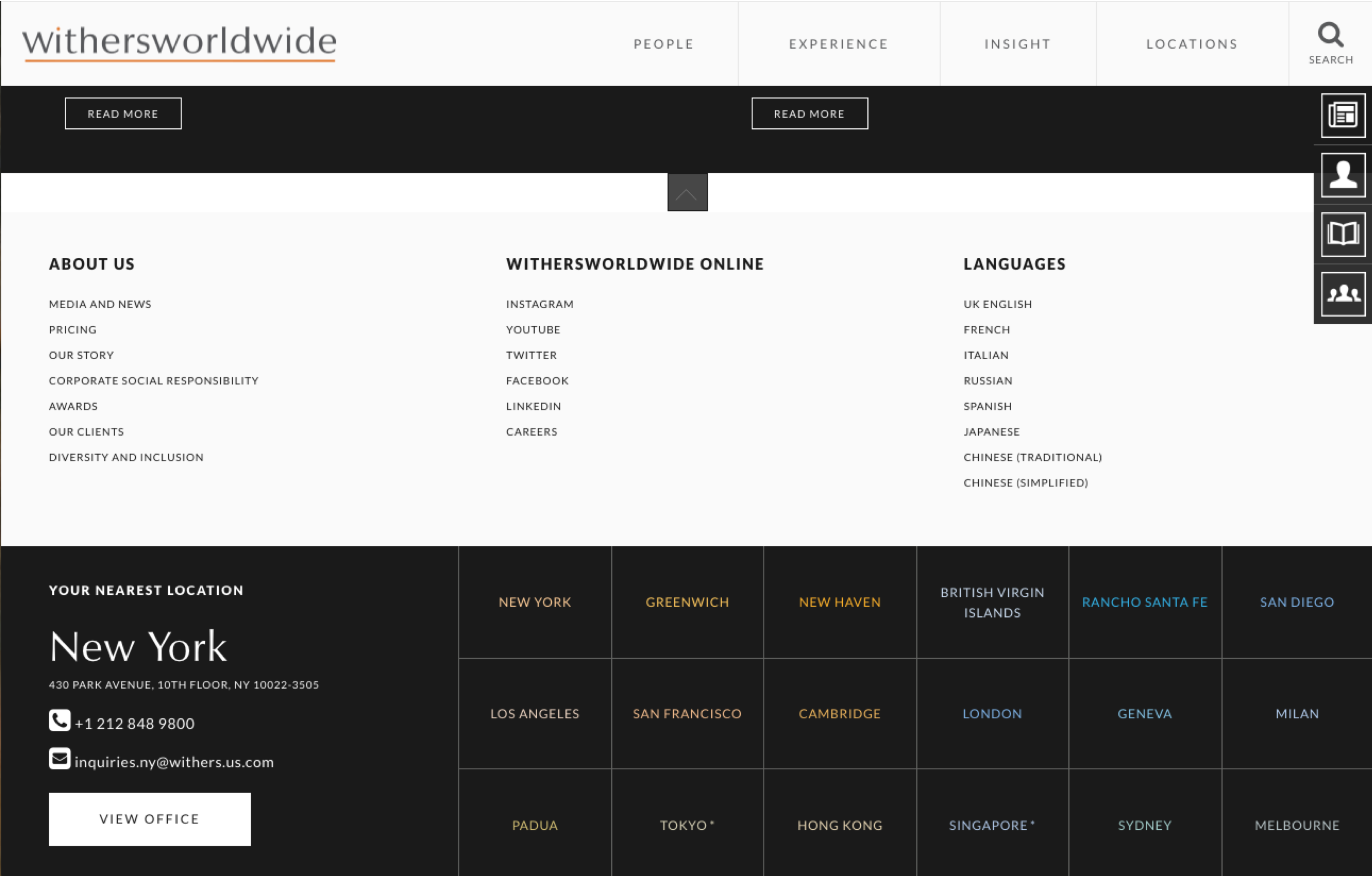Click the inquiries.ny@withers.us.com email address
This screenshot has height=876, width=1372.
pos(174,763)
